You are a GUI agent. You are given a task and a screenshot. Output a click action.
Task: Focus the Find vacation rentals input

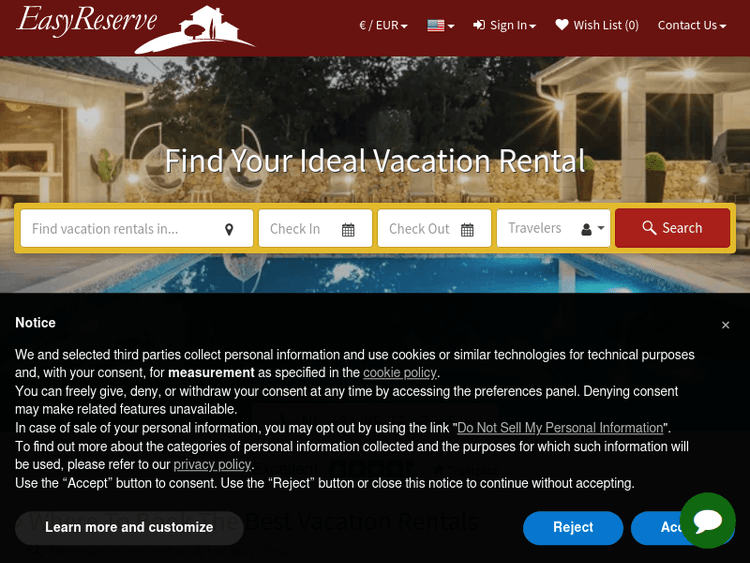(137, 229)
